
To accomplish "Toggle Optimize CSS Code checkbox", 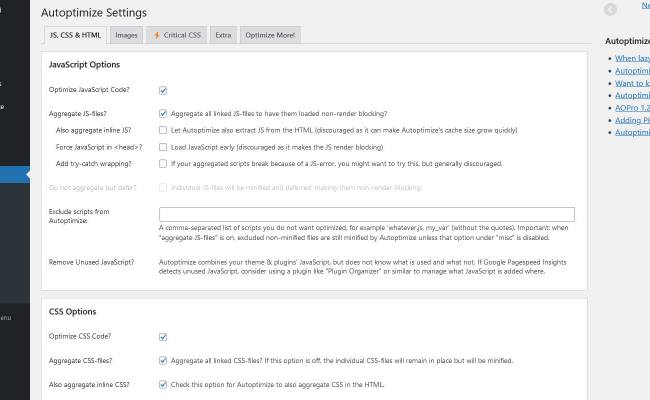I will (x=163, y=337).
